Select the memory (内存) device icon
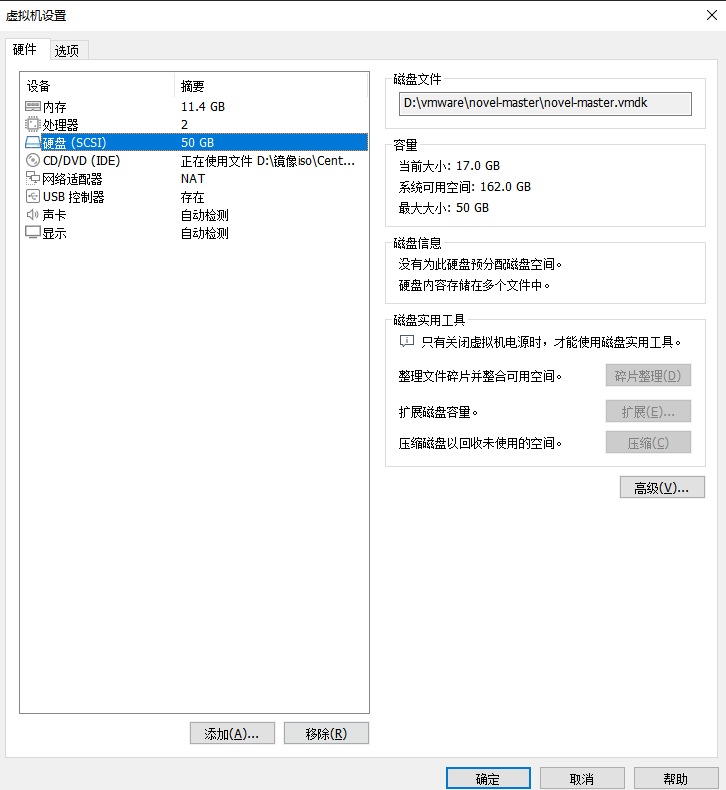 pos(33,106)
